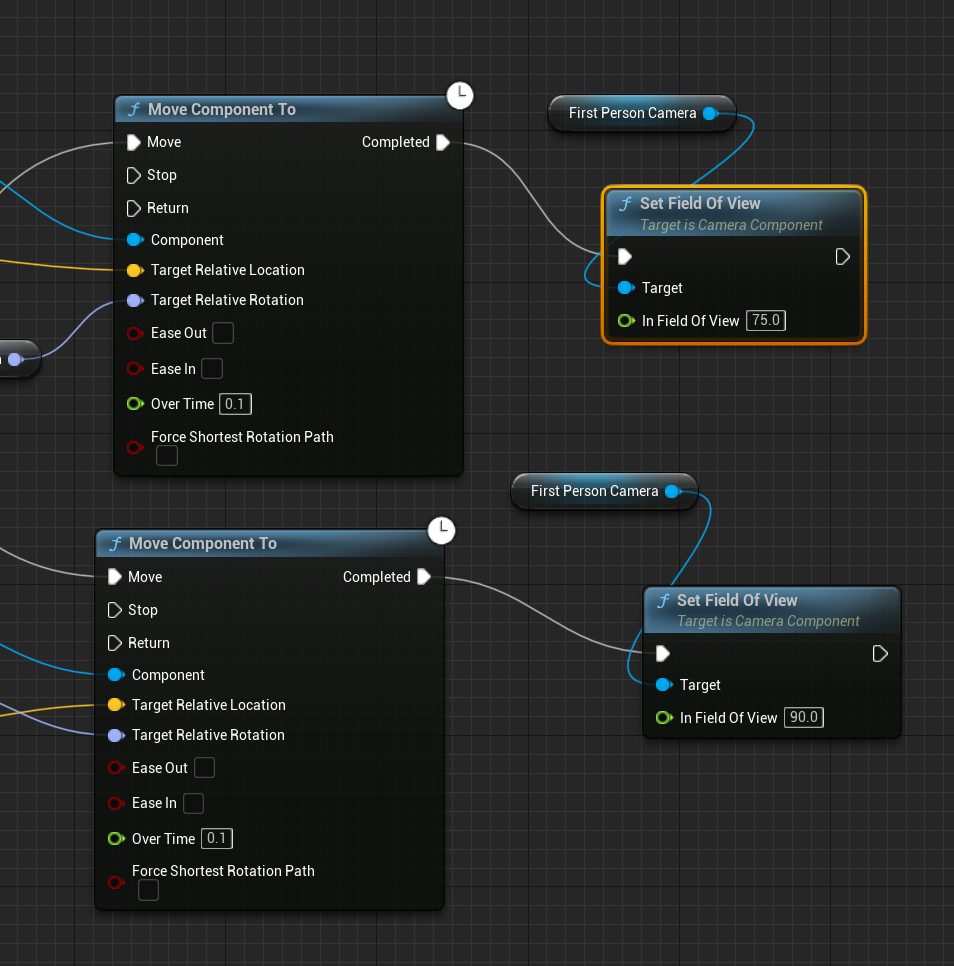Screen dimensions: 954x966
Task: Toggle Force Shortest Rotation Path on lower node
Action: (148, 890)
